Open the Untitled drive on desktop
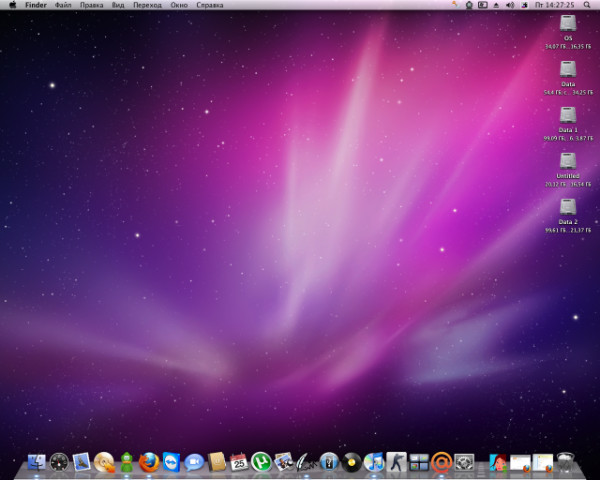The image size is (600, 480). [x=568, y=161]
